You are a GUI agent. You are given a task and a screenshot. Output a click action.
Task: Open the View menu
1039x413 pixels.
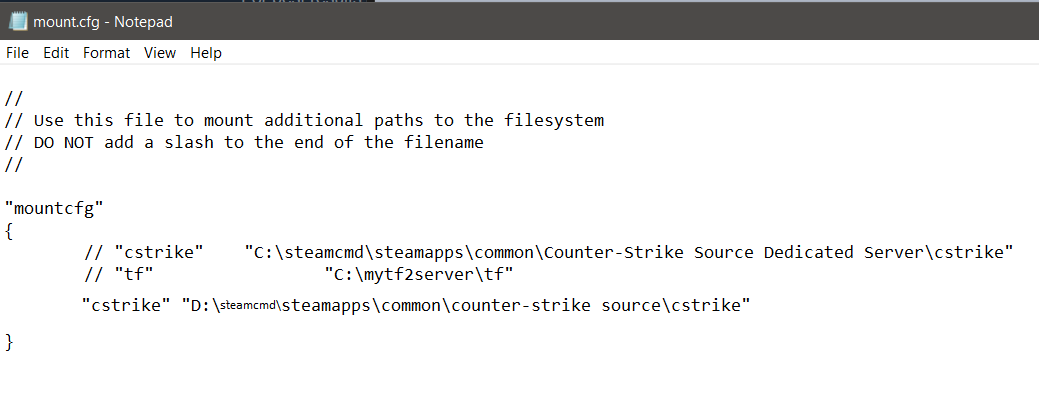pos(159,53)
